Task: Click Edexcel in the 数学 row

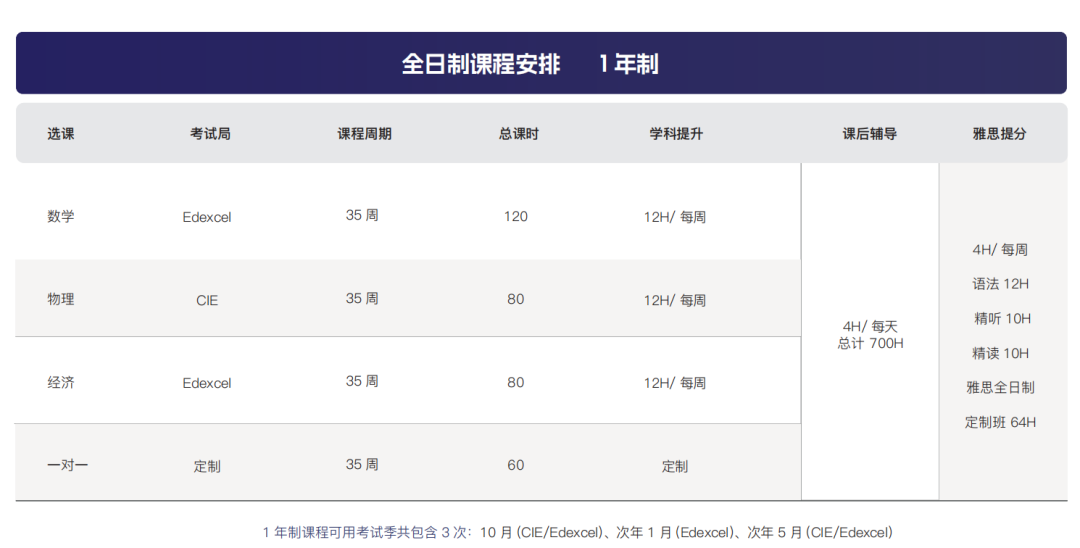Action: click(207, 217)
